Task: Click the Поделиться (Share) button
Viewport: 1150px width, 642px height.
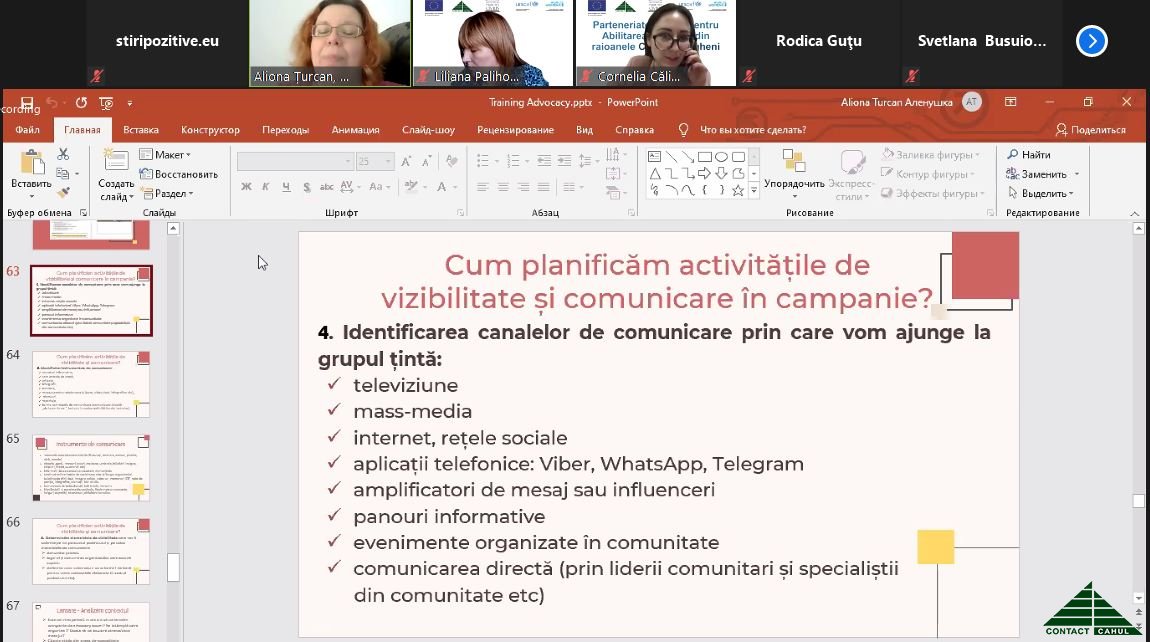Action: tap(1090, 130)
